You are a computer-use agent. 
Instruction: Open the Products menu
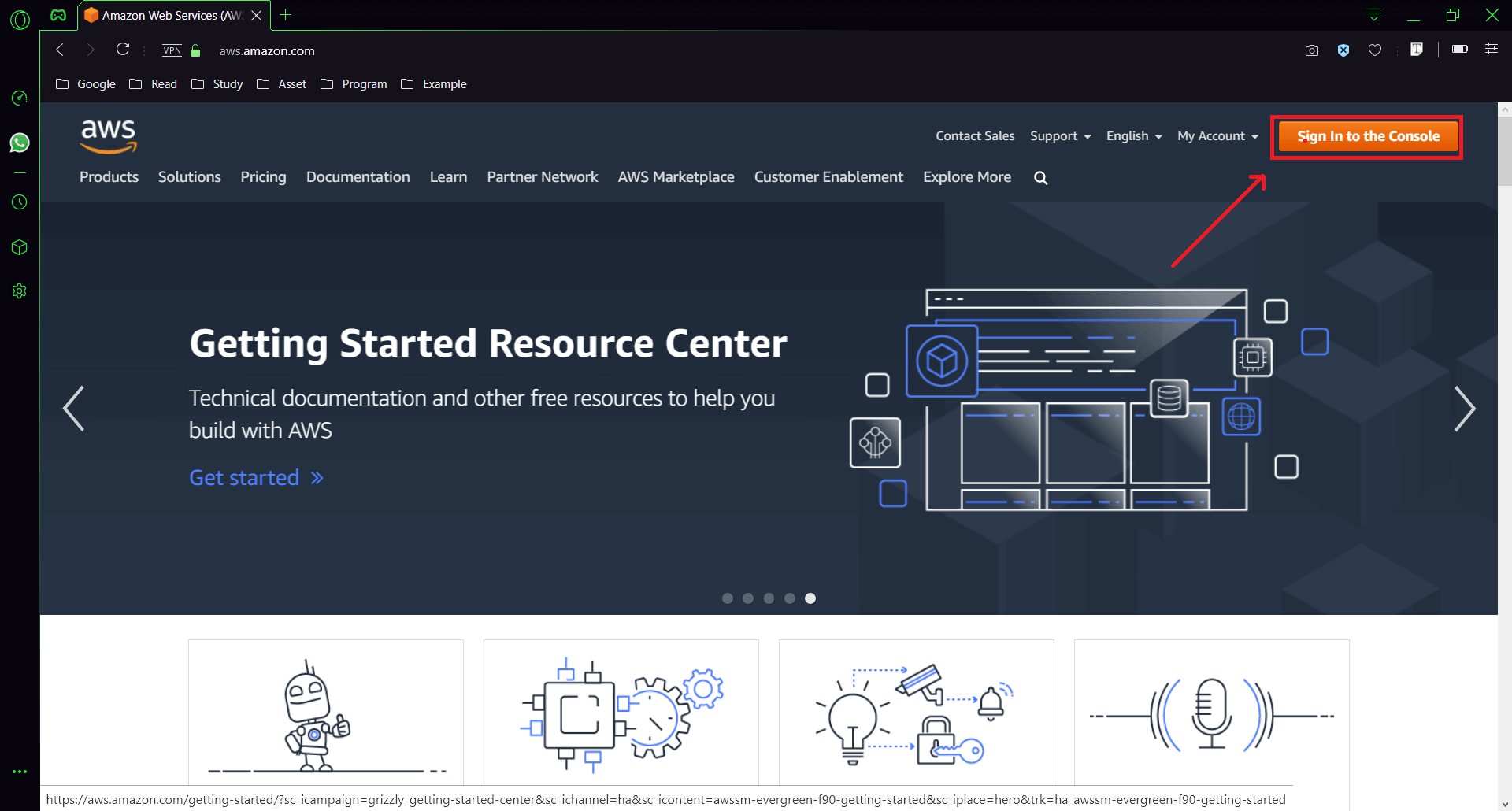click(109, 177)
